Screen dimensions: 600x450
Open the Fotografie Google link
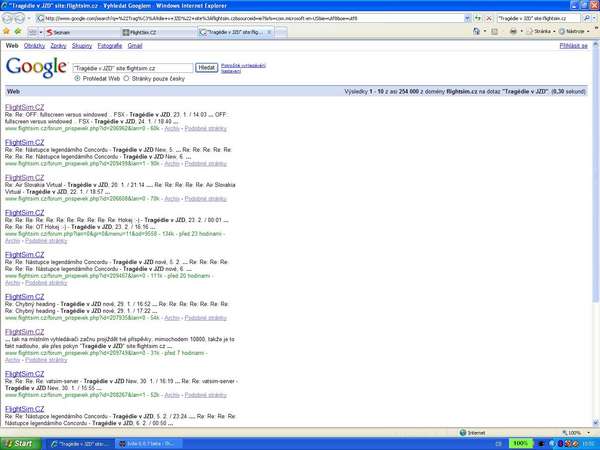pos(110,46)
